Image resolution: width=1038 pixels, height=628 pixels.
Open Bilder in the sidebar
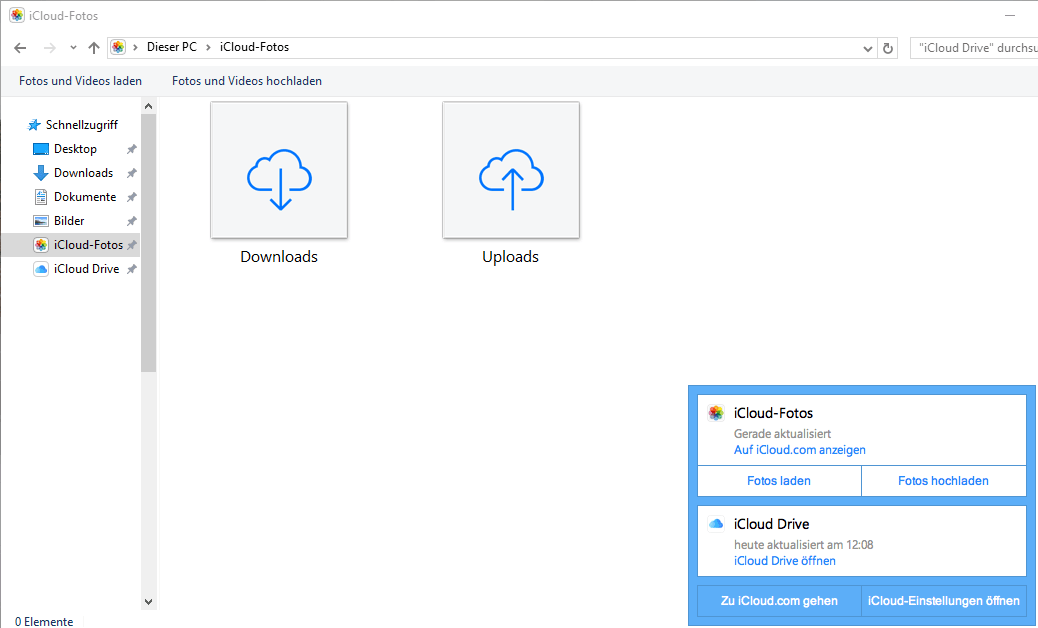pyautogui.click(x=69, y=220)
